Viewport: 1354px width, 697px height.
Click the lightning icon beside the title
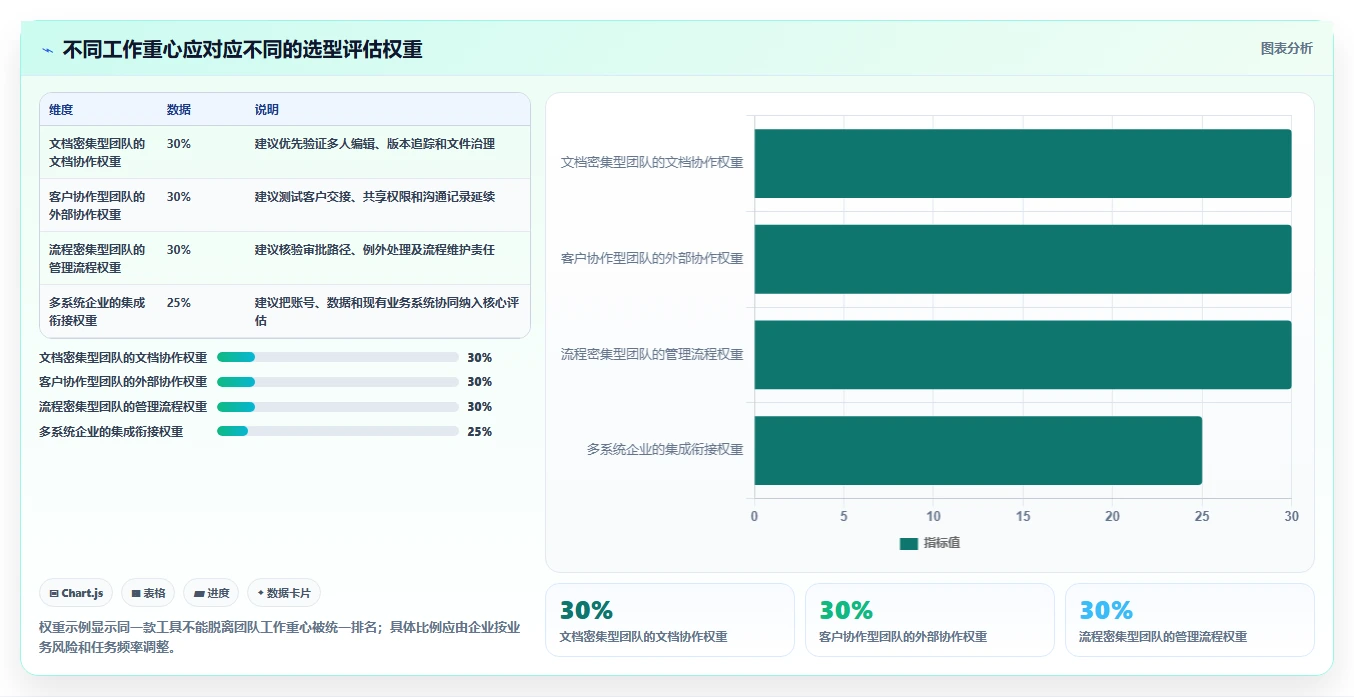(48, 50)
